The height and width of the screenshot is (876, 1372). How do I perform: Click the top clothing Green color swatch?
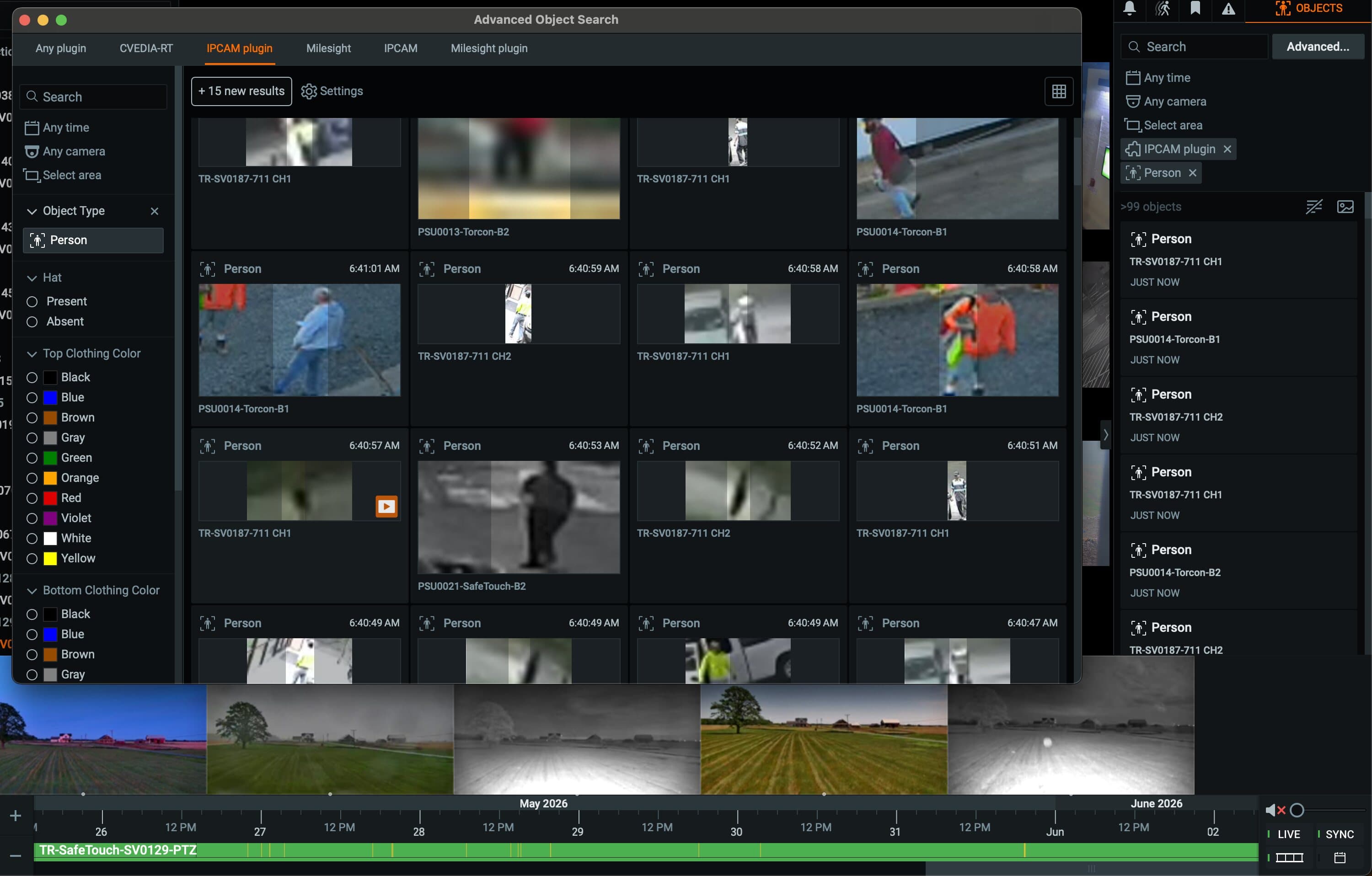pos(51,458)
